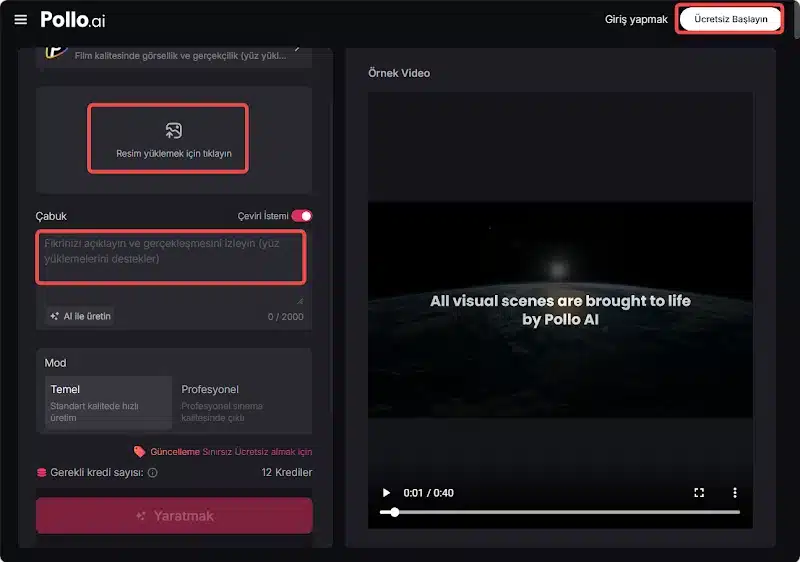Viewport: 800px width, 562px height.
Task: Click Resim yüklemek için tıklayın text
Action: pos(173,154)
